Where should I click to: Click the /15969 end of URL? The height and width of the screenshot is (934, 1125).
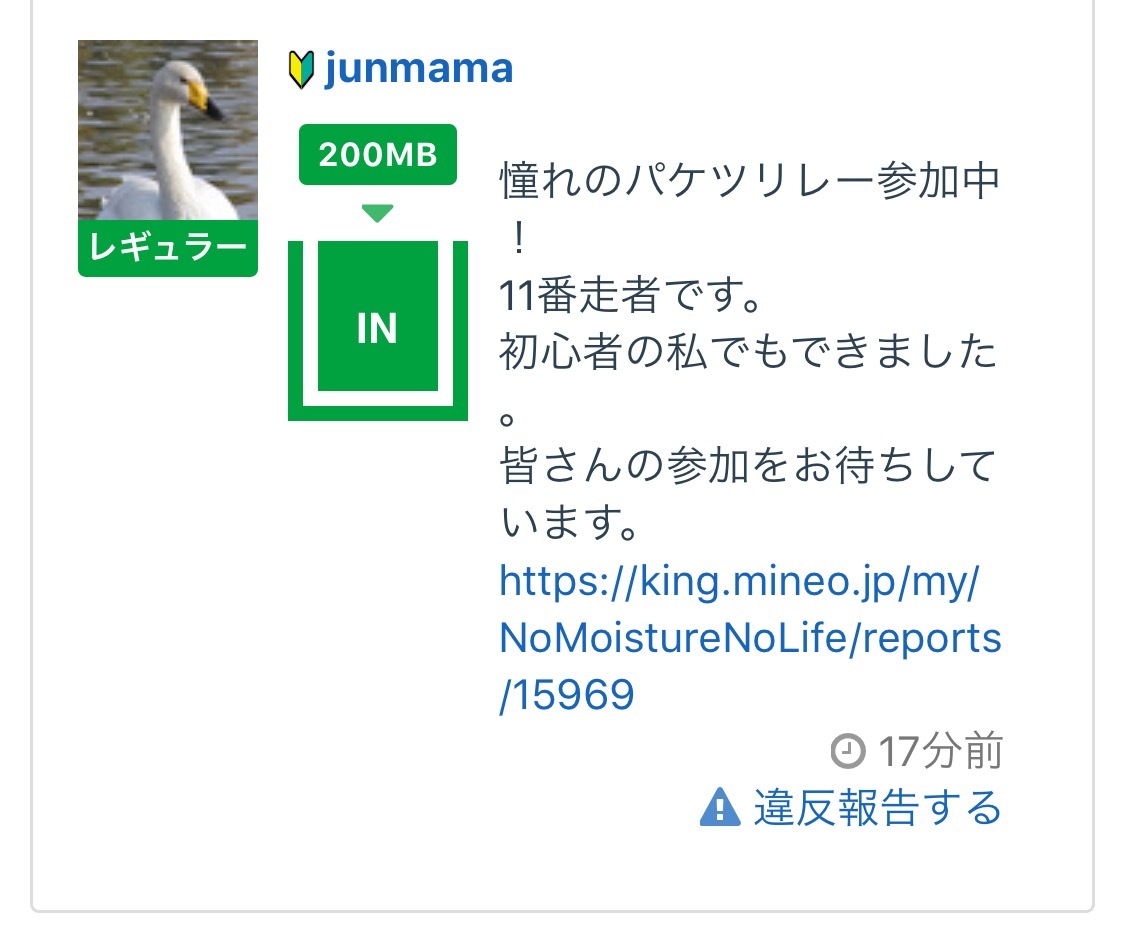click(566, 695)
